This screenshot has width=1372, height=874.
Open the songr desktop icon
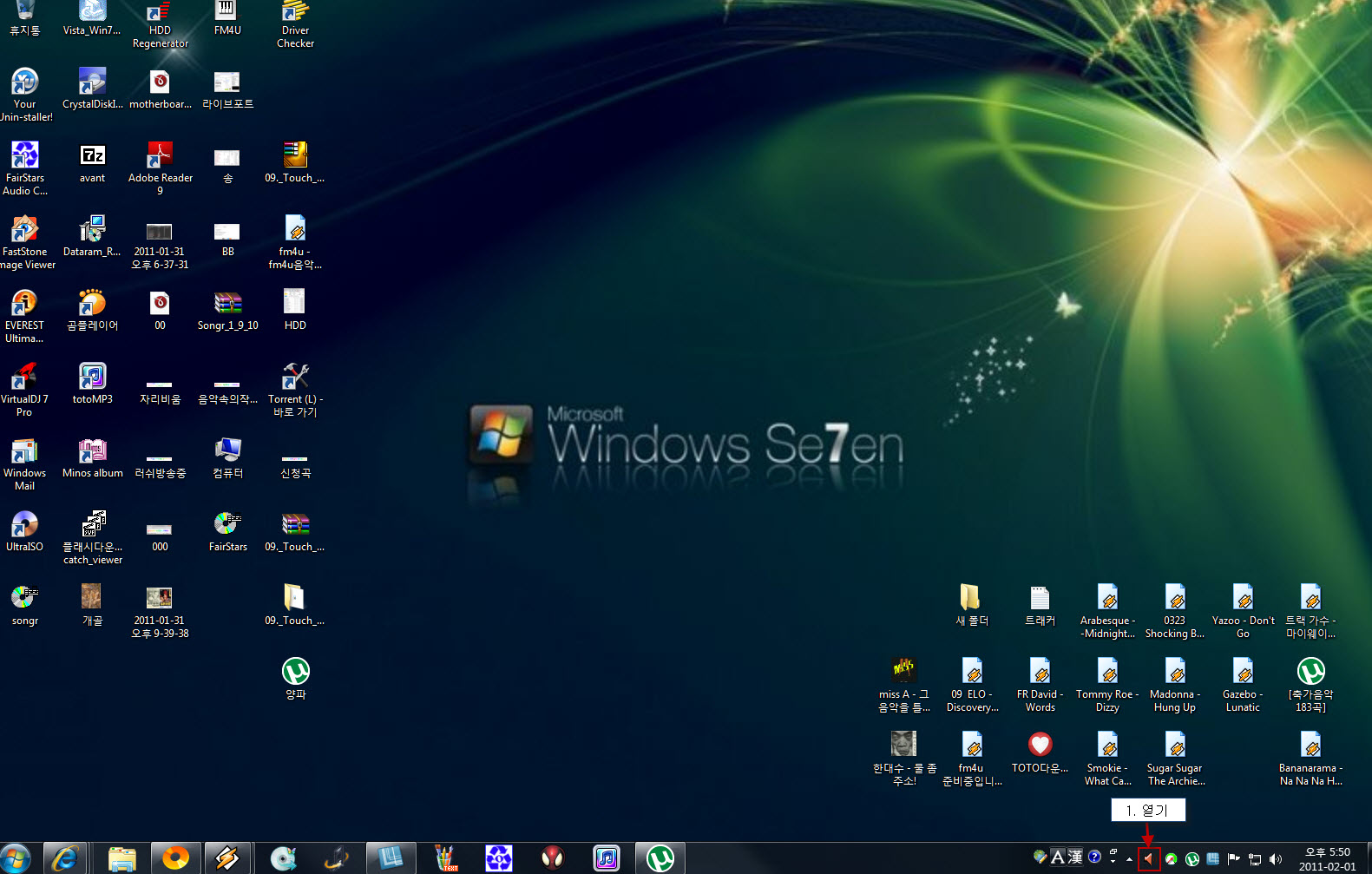coord(25,605)
